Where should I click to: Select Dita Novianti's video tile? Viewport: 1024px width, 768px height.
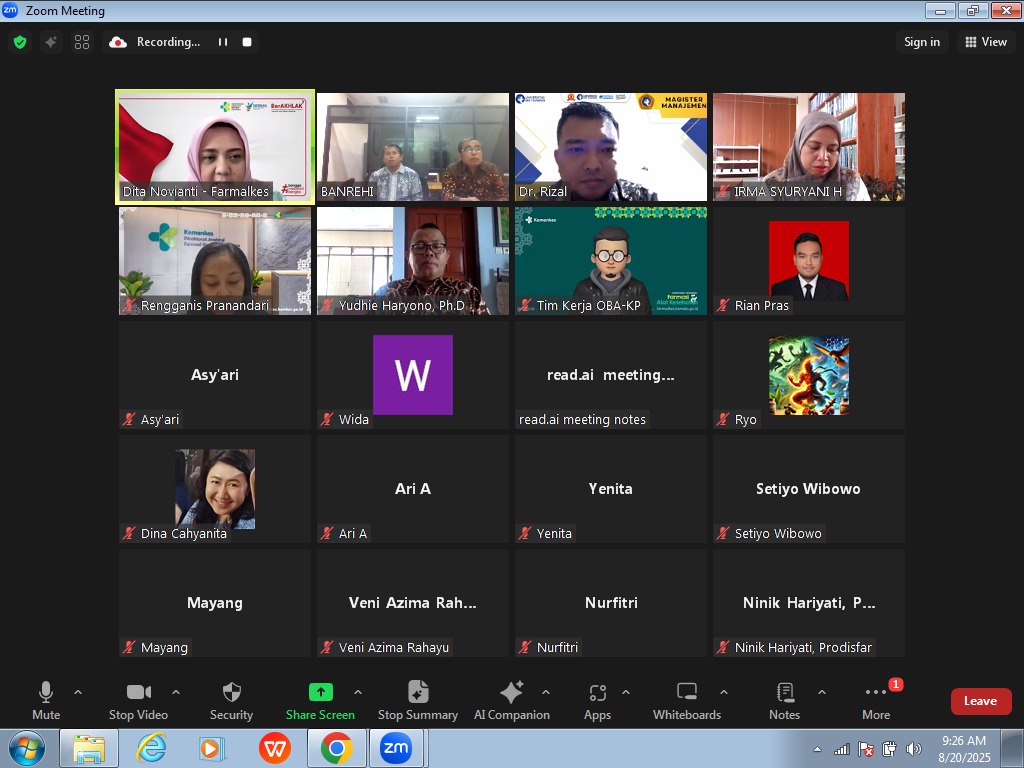(215, 147)
